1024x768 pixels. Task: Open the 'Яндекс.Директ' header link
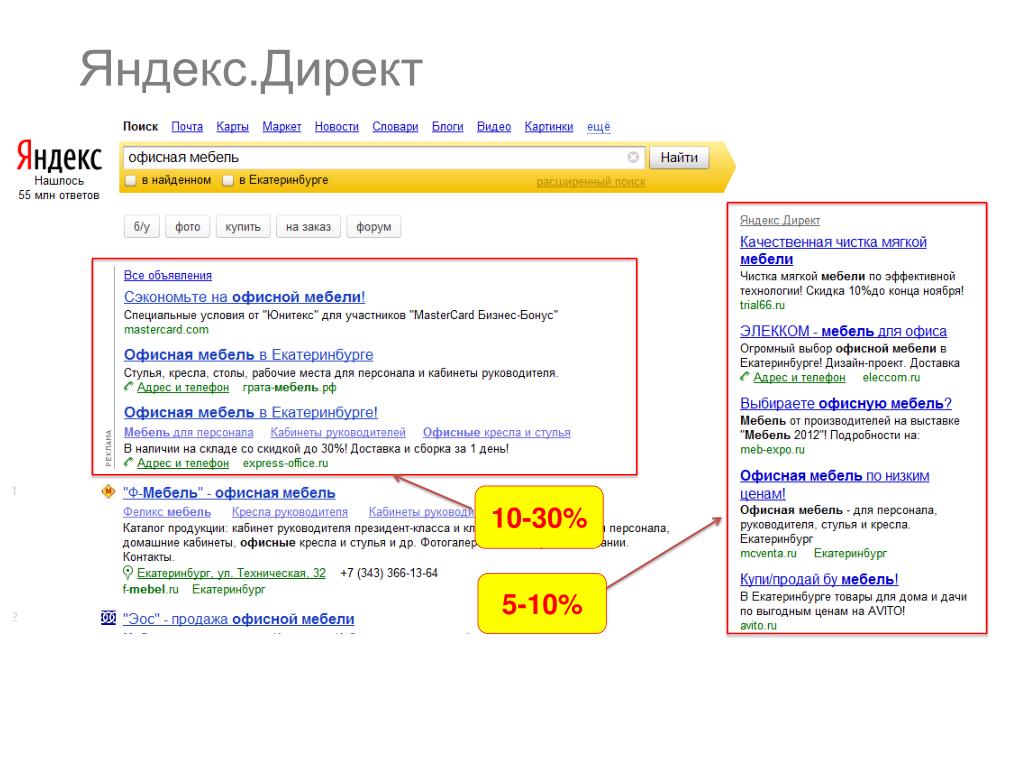click(x=780, y=220)
